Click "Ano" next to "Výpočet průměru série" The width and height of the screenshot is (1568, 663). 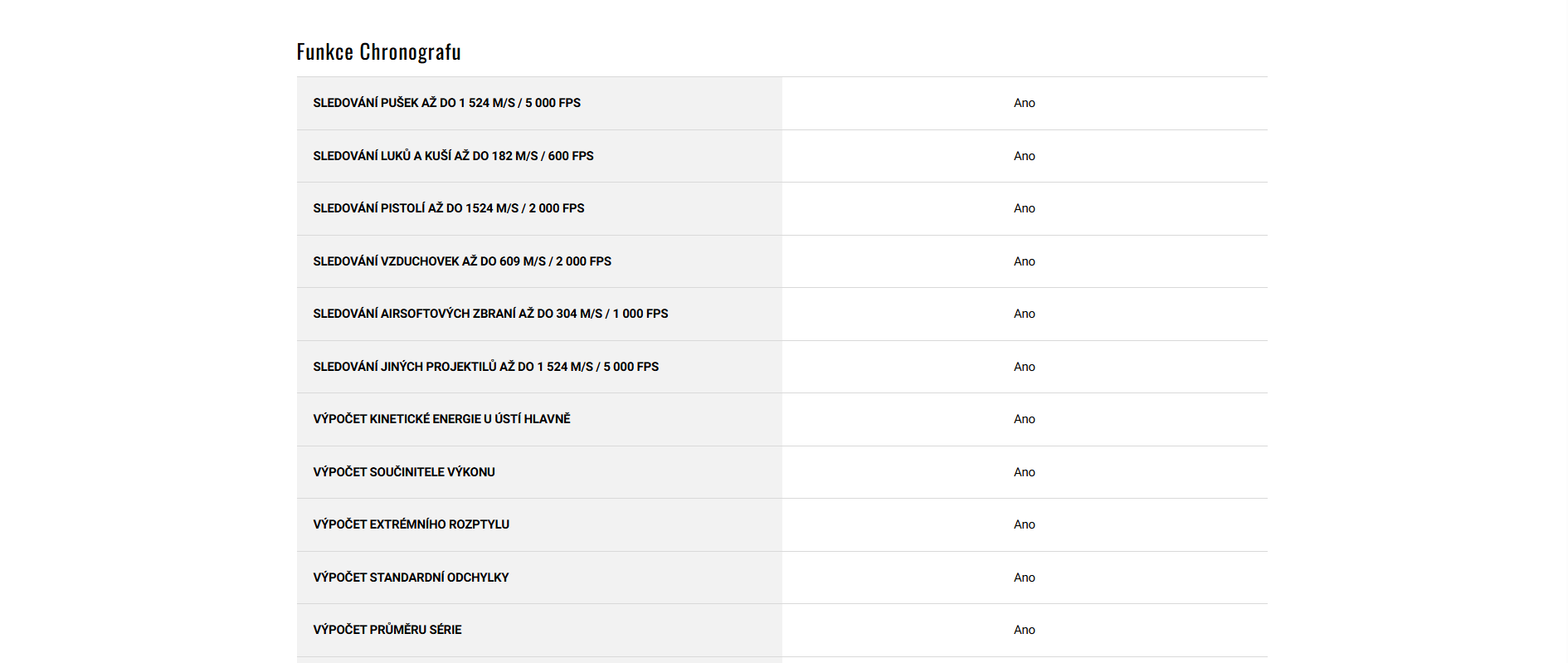1024,630
